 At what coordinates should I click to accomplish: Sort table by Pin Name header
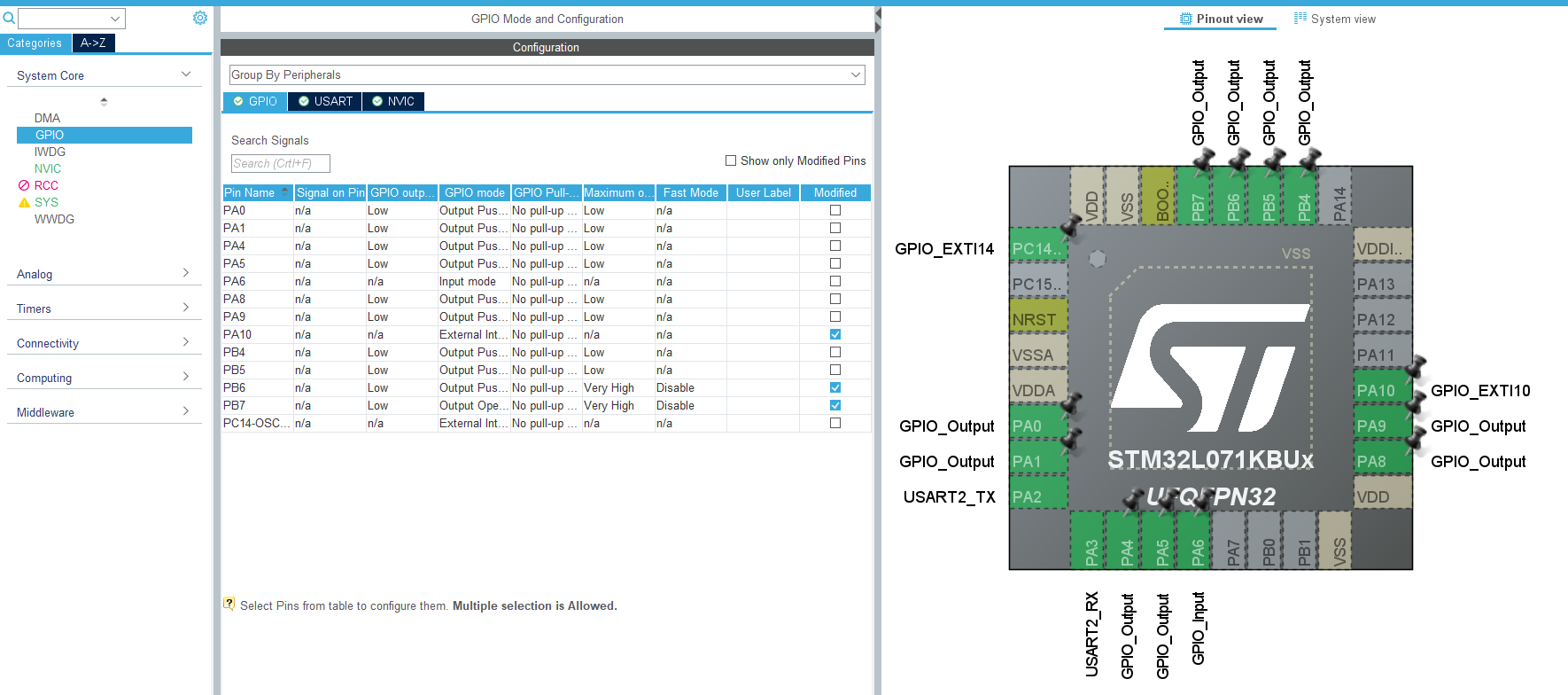point(258,192)
